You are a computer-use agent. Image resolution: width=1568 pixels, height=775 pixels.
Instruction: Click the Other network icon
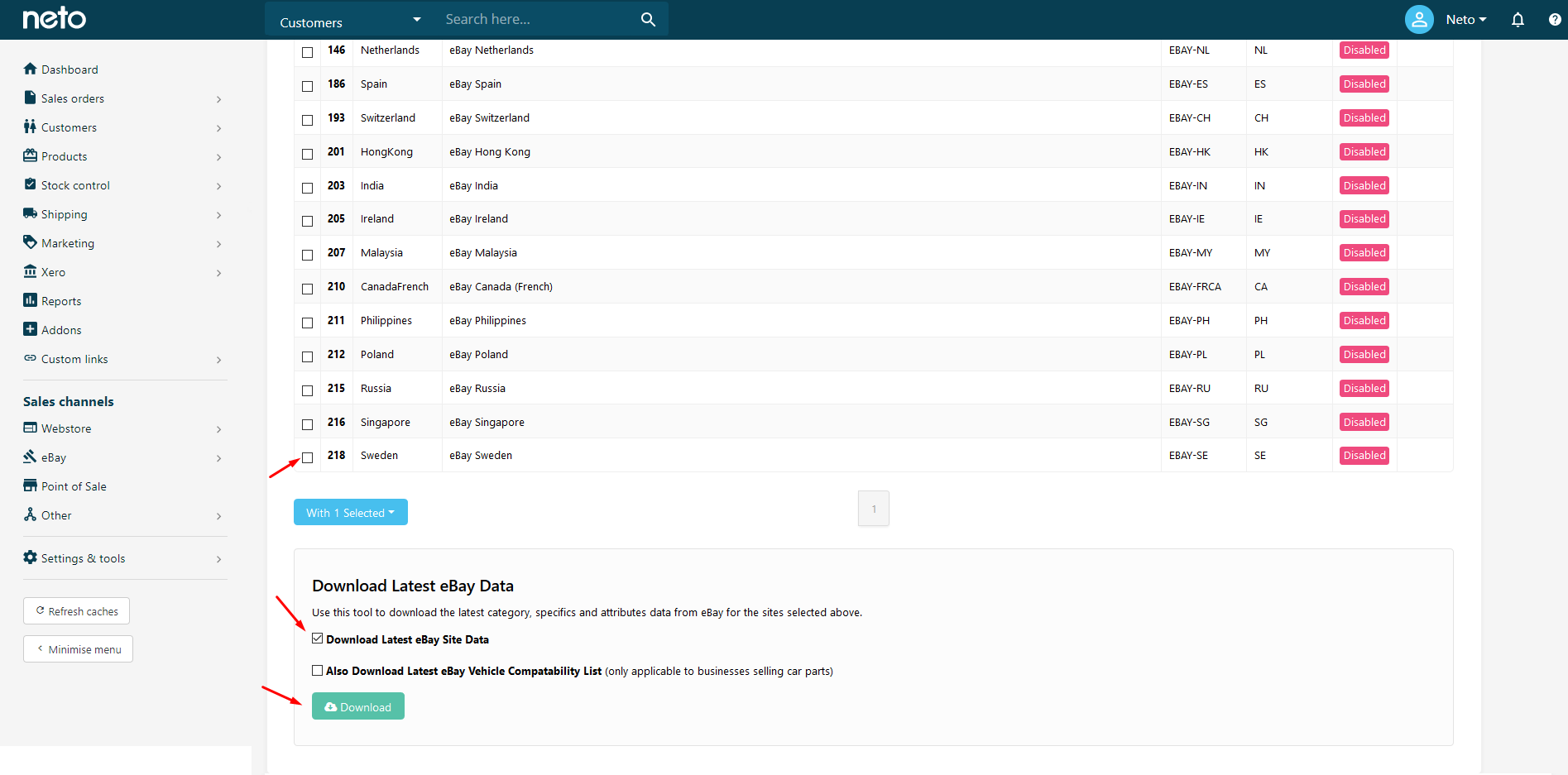pyautogui.click(x=30, y=514)
